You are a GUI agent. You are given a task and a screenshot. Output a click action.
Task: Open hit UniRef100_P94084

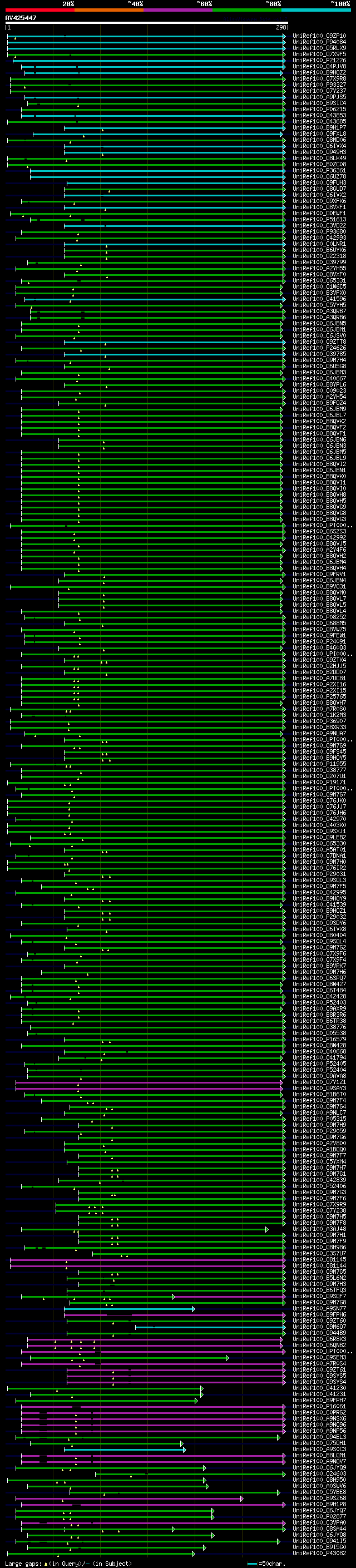click(319, 42)
